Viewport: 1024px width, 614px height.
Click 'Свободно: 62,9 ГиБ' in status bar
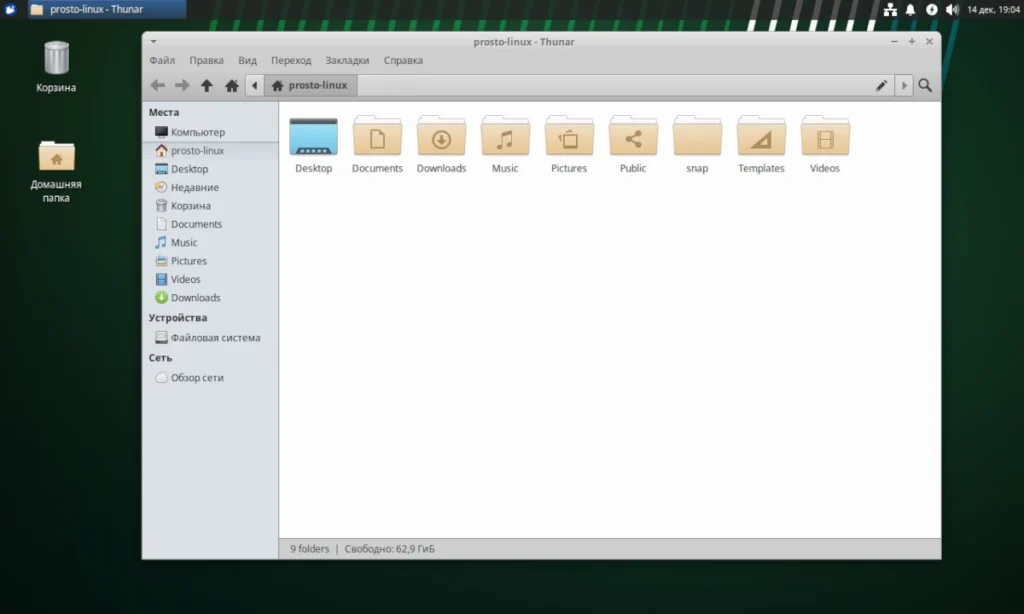click(x=389, y=549)
